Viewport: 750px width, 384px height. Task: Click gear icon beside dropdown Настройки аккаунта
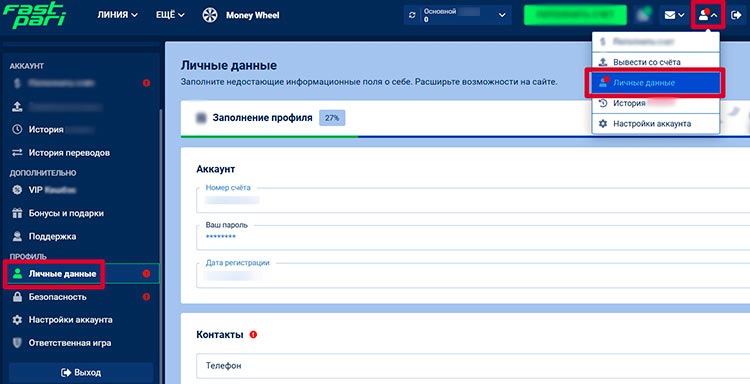tap(603, 124)
